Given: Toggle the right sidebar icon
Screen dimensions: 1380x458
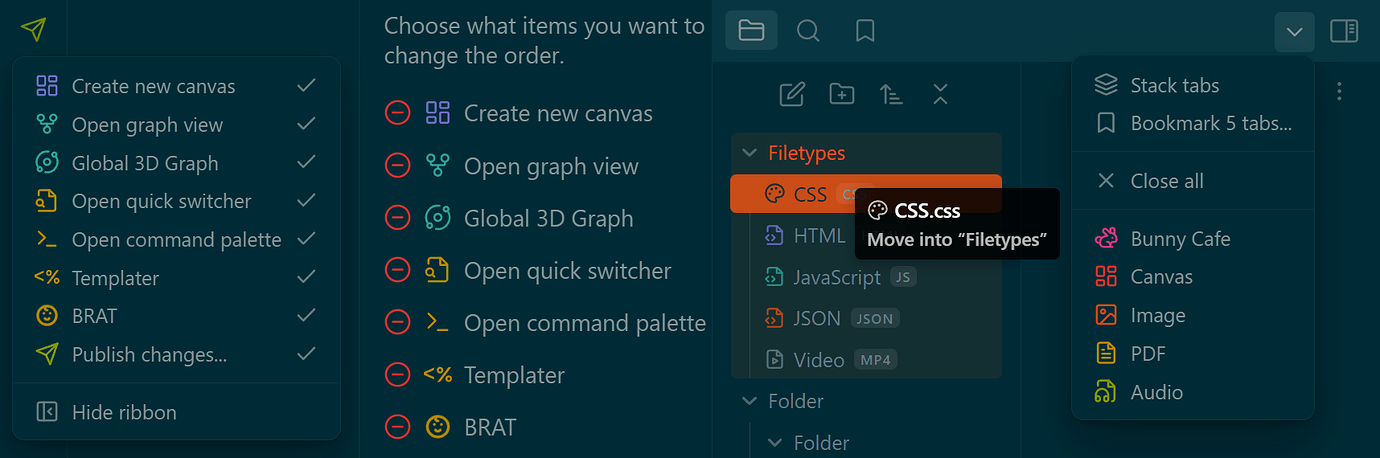Looking at the screenshot, I should click(x=1344, y=32).
